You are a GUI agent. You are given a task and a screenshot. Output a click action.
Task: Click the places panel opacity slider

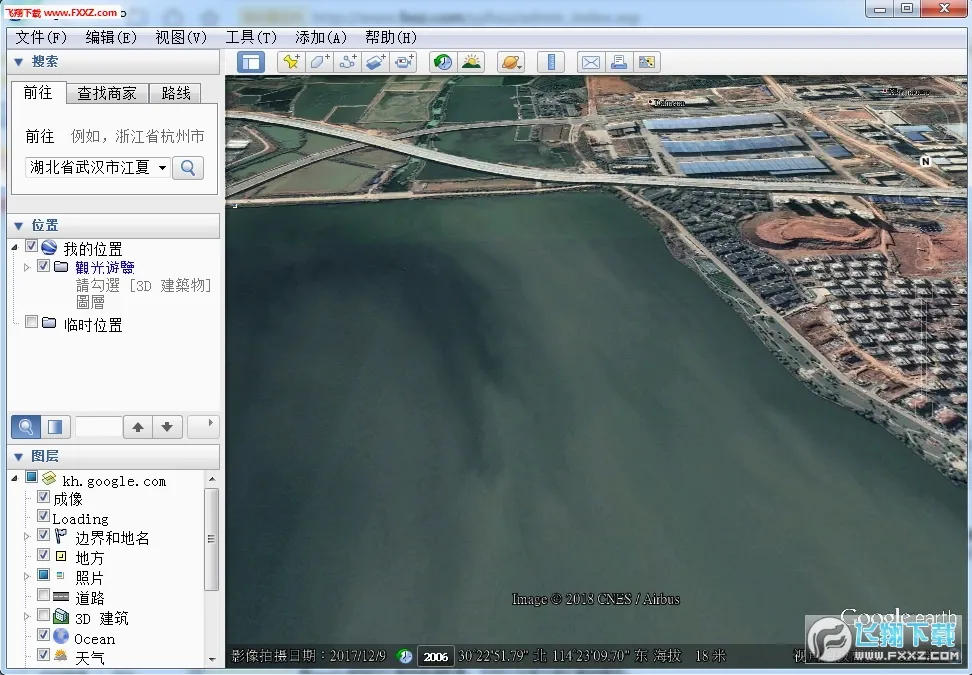tap(99, 427)
